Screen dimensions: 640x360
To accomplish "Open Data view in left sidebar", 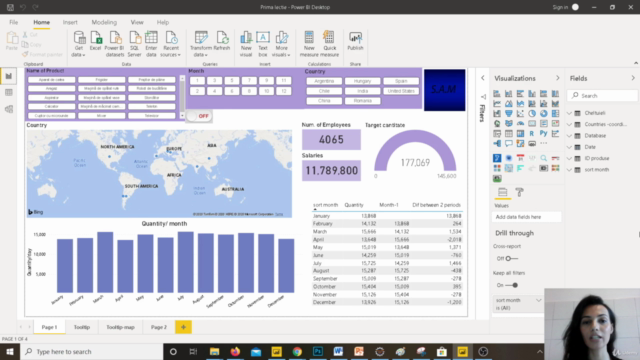I will [9, 93].
